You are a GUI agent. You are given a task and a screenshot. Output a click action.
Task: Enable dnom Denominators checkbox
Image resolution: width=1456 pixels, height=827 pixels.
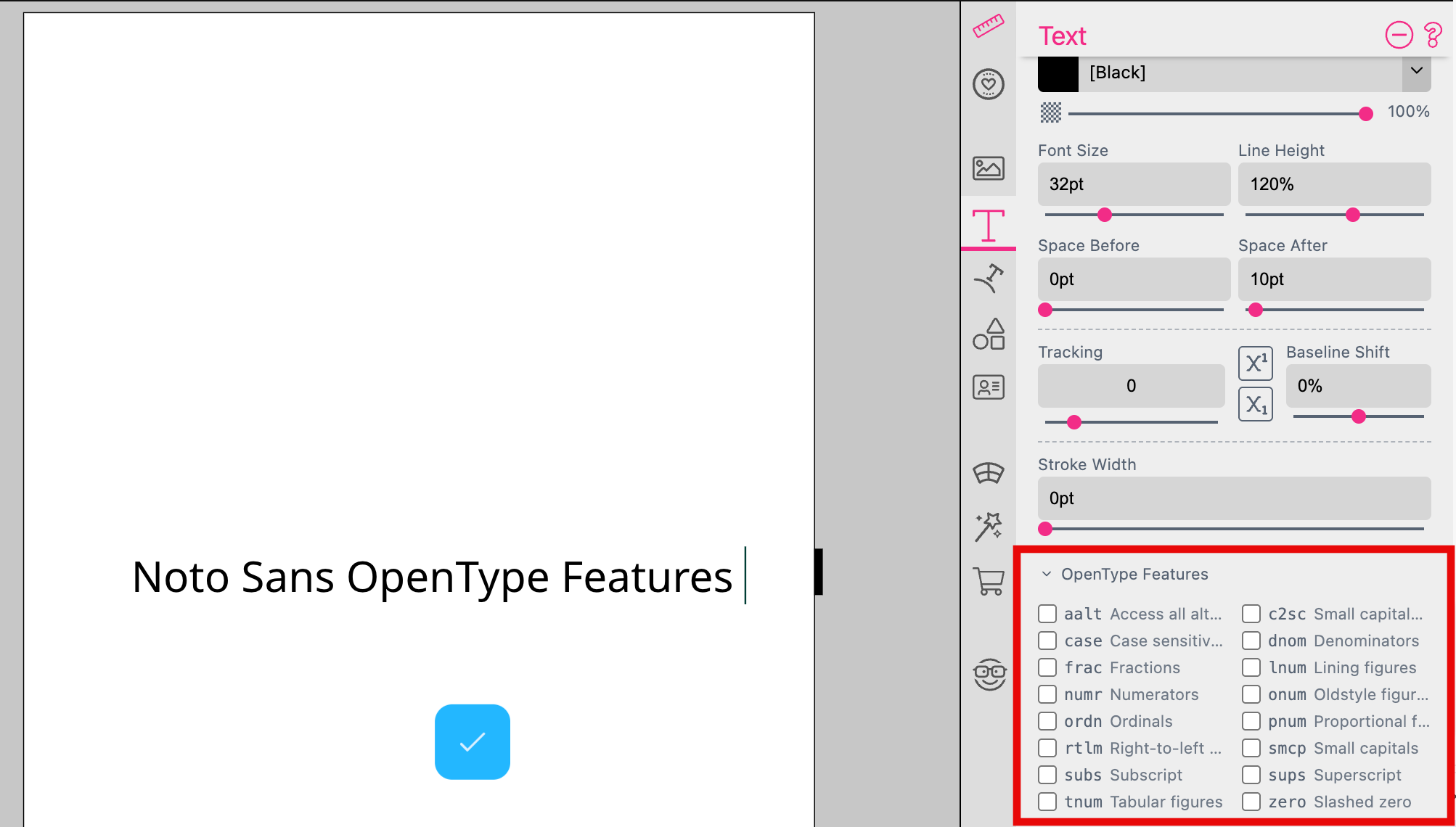coord(1251,641)
